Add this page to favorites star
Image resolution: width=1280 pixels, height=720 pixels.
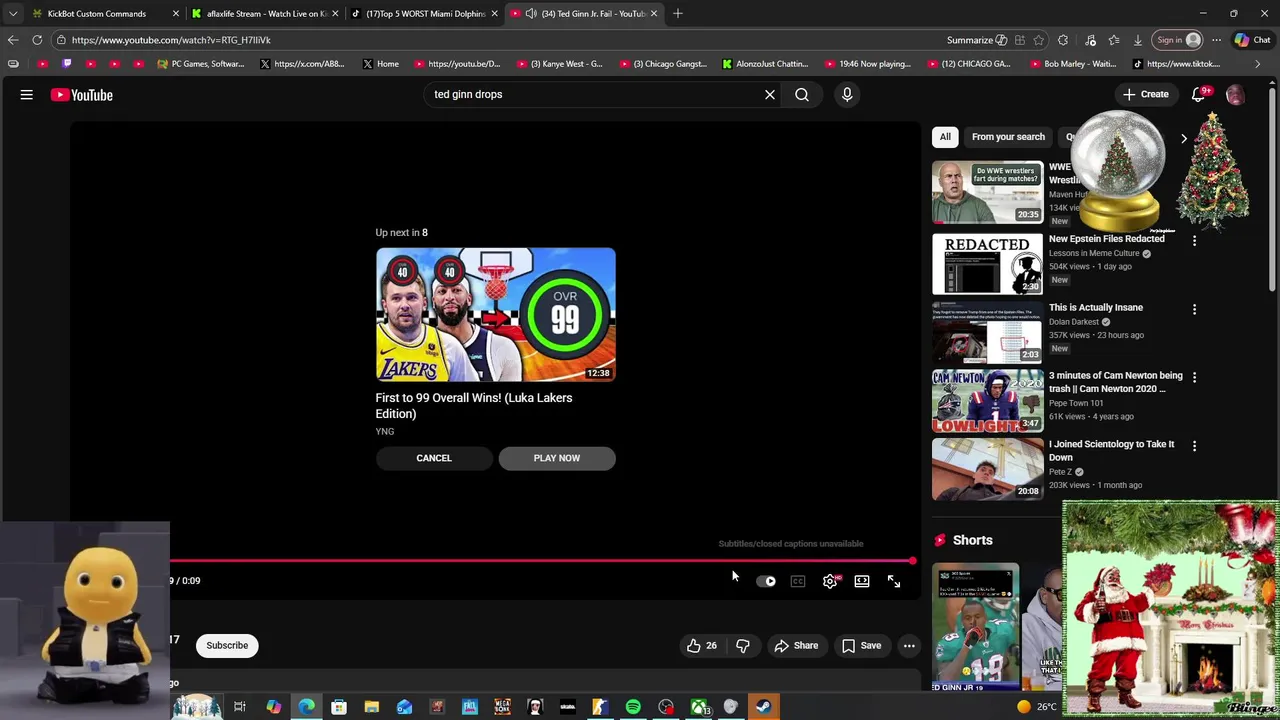1039,40
